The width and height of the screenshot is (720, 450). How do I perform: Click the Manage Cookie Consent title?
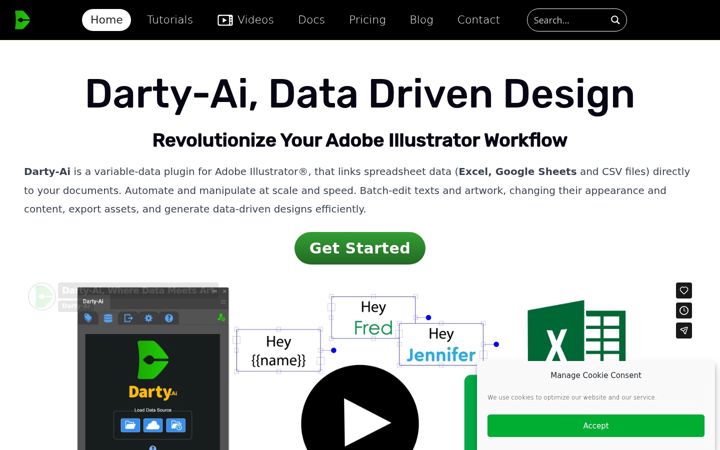(596, 375)
